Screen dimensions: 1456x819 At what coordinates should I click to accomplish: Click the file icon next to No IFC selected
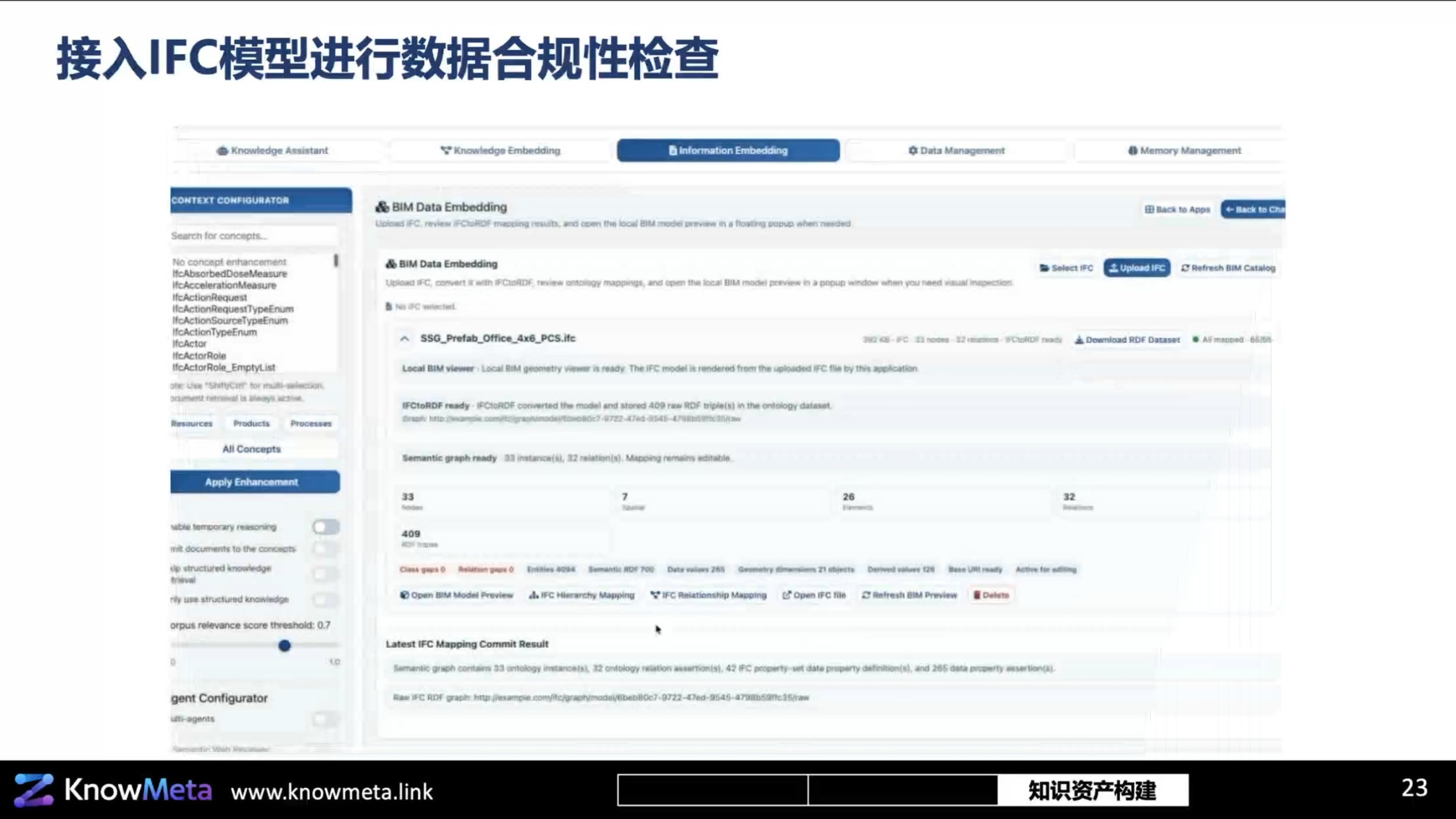(388, 306)
